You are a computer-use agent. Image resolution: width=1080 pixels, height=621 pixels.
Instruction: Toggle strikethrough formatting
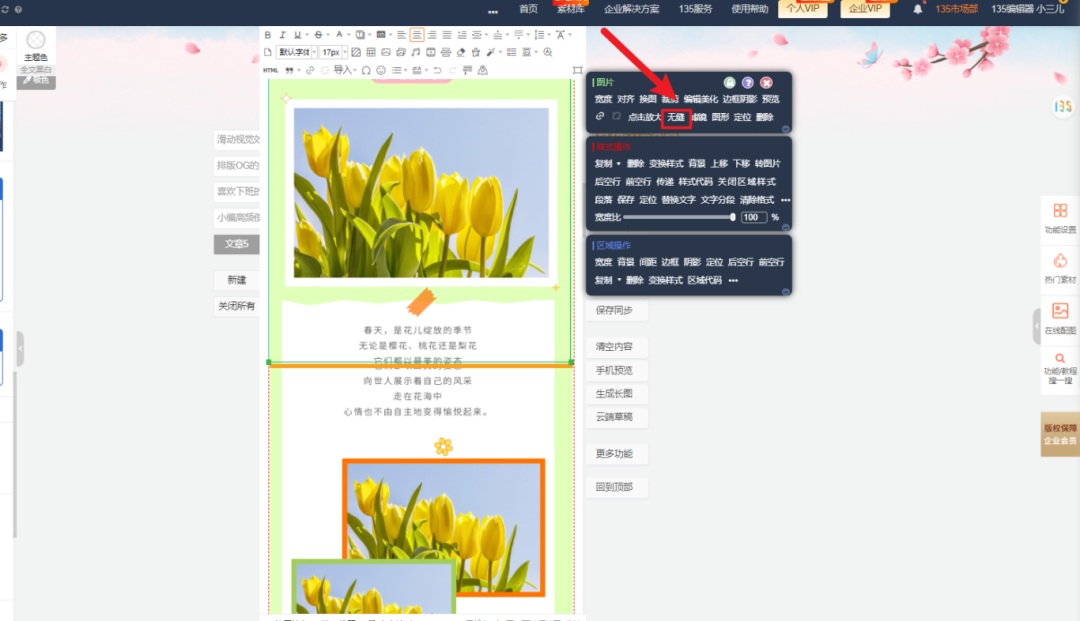click(x=318, y=34)
